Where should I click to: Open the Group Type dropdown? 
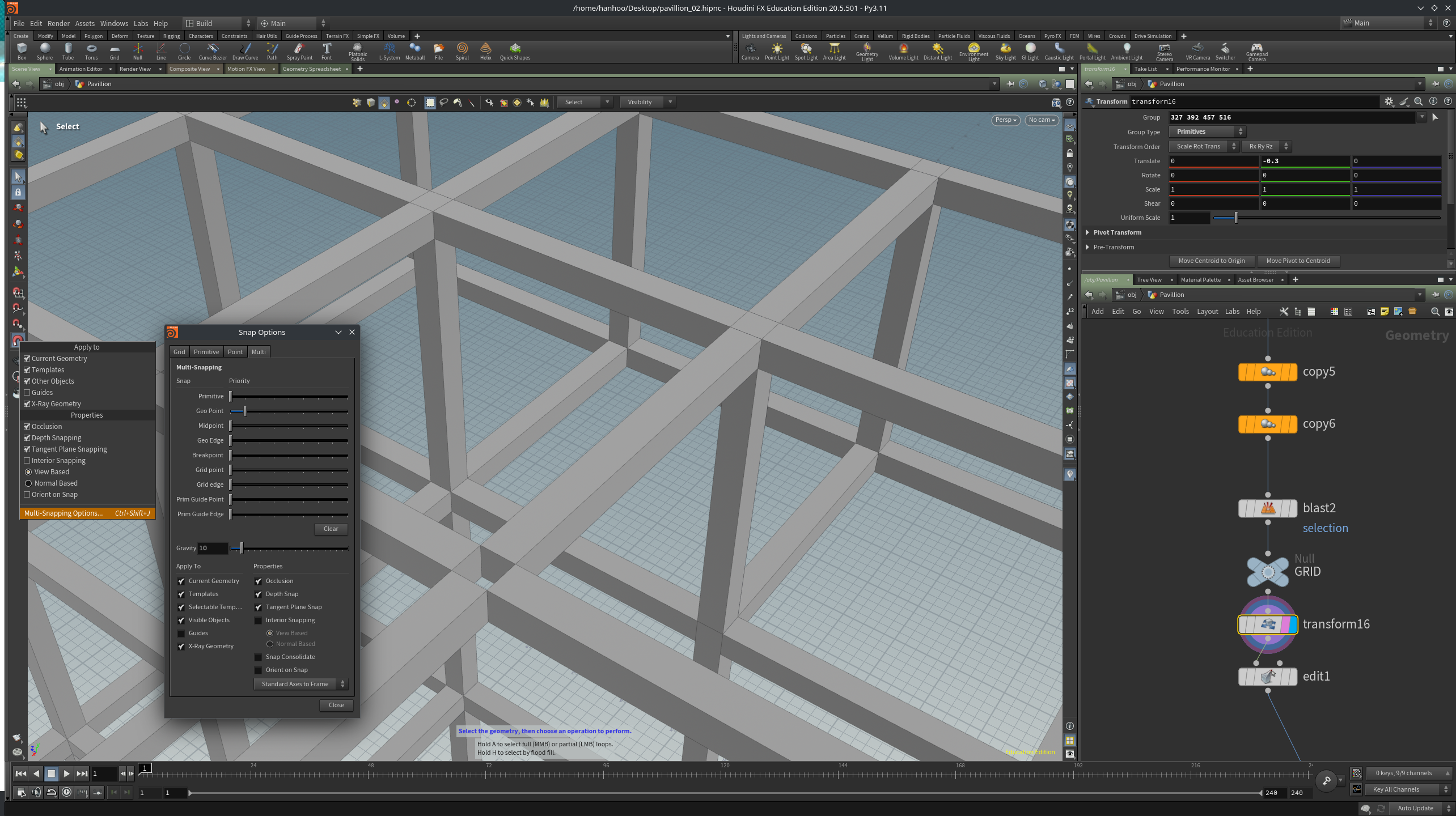click(1207, 131)
